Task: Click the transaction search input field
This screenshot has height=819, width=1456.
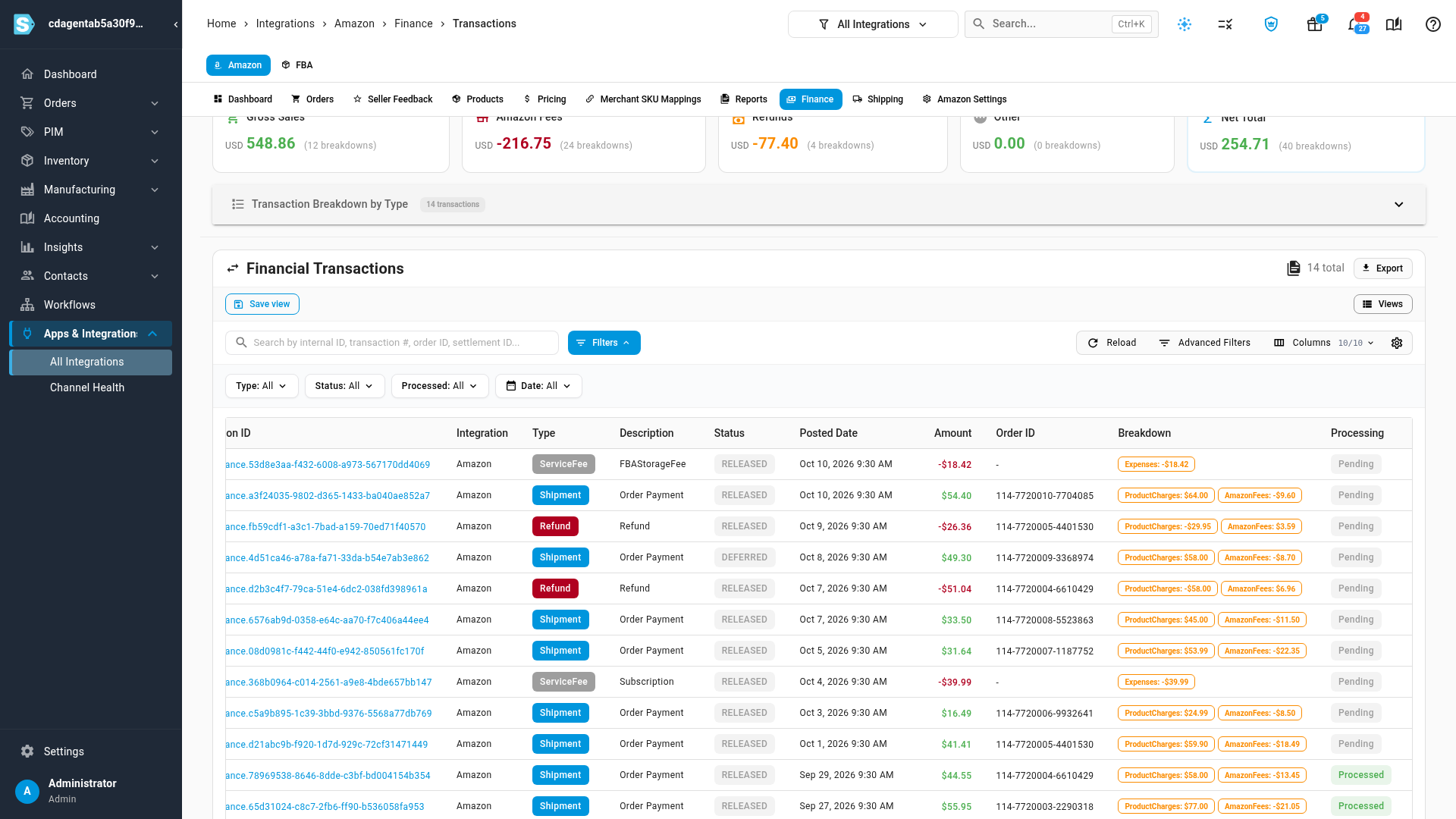Action: [392, 343]
